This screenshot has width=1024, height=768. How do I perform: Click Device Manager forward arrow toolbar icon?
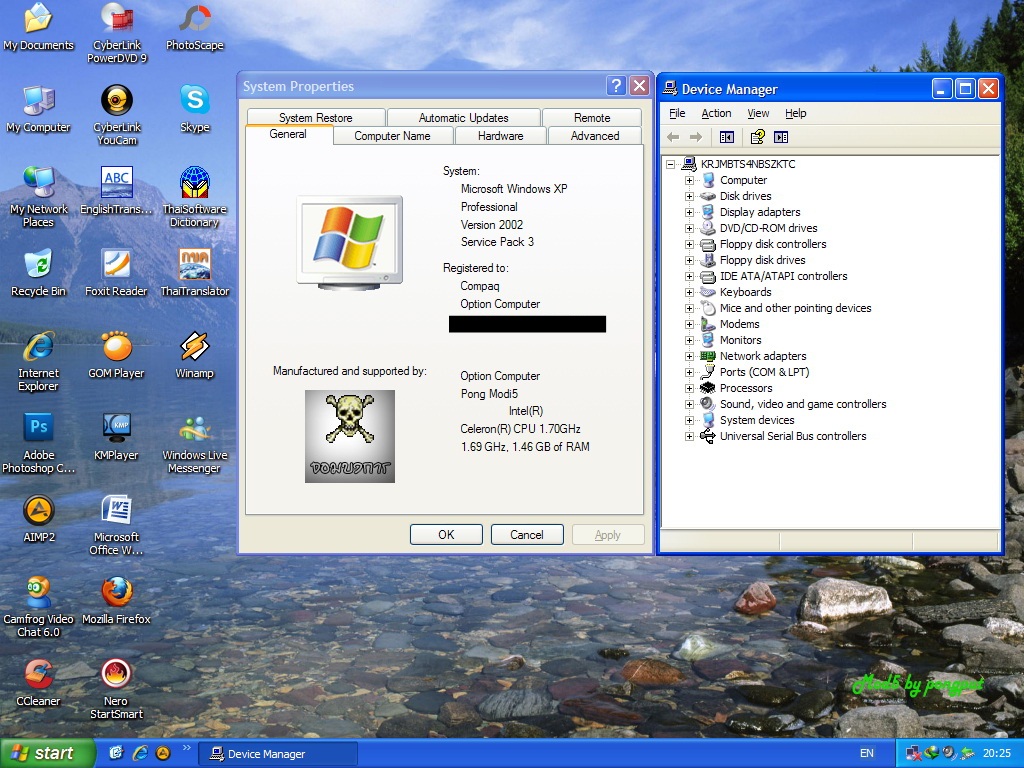click(696, 137)
